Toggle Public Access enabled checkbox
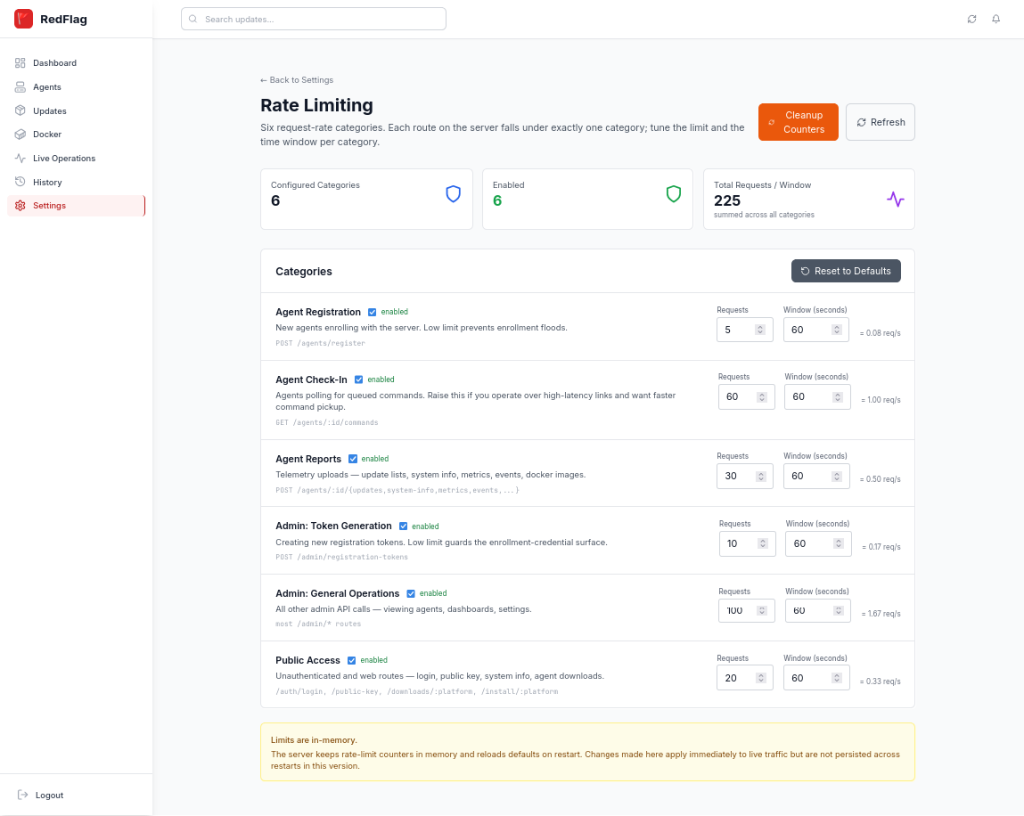This screenshot has width=1024, height=816. pyautogui.click(x=351, y=660)
